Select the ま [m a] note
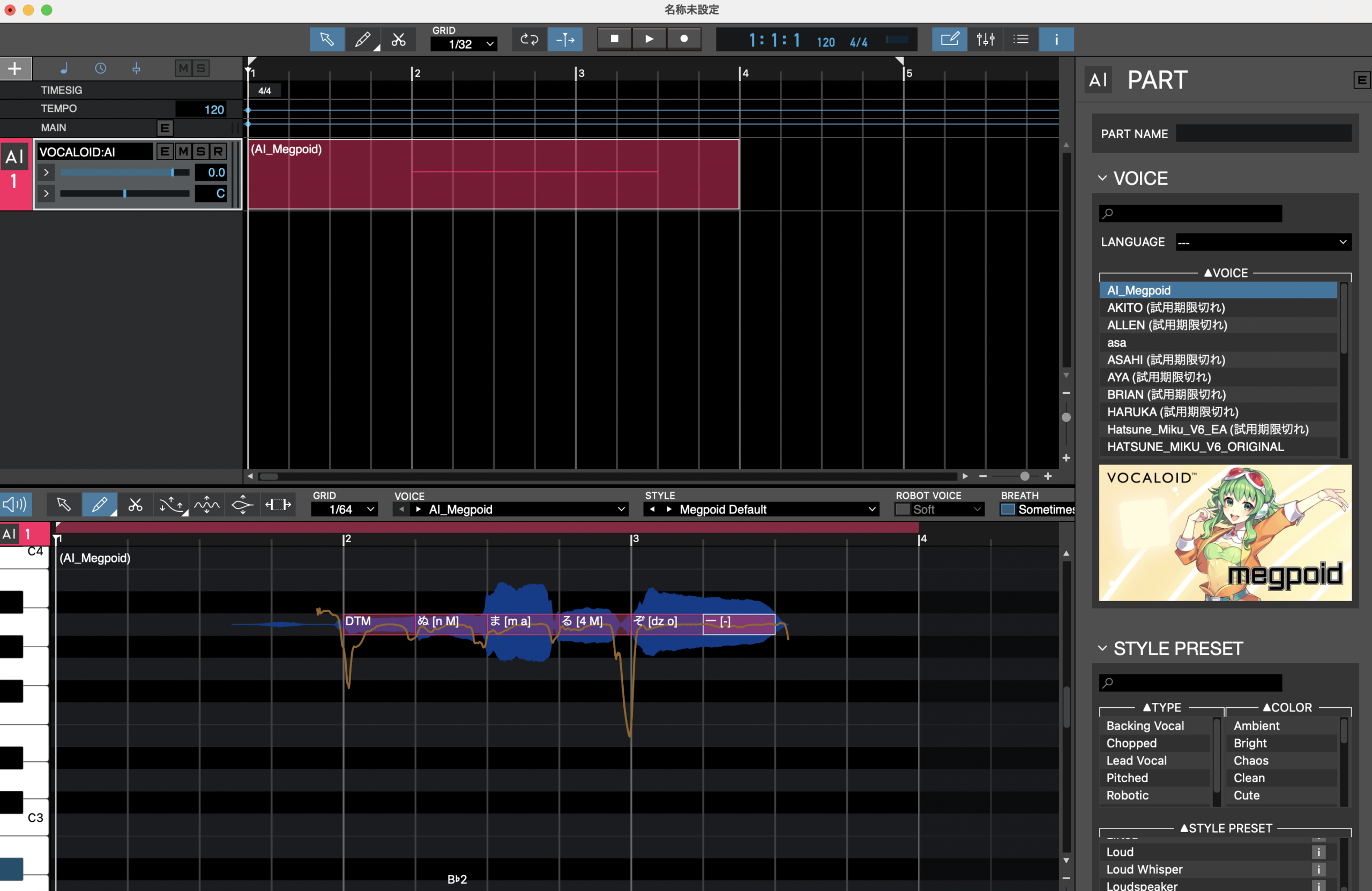1372x891 pixels. pyautogui.click(x=523, y=623)
